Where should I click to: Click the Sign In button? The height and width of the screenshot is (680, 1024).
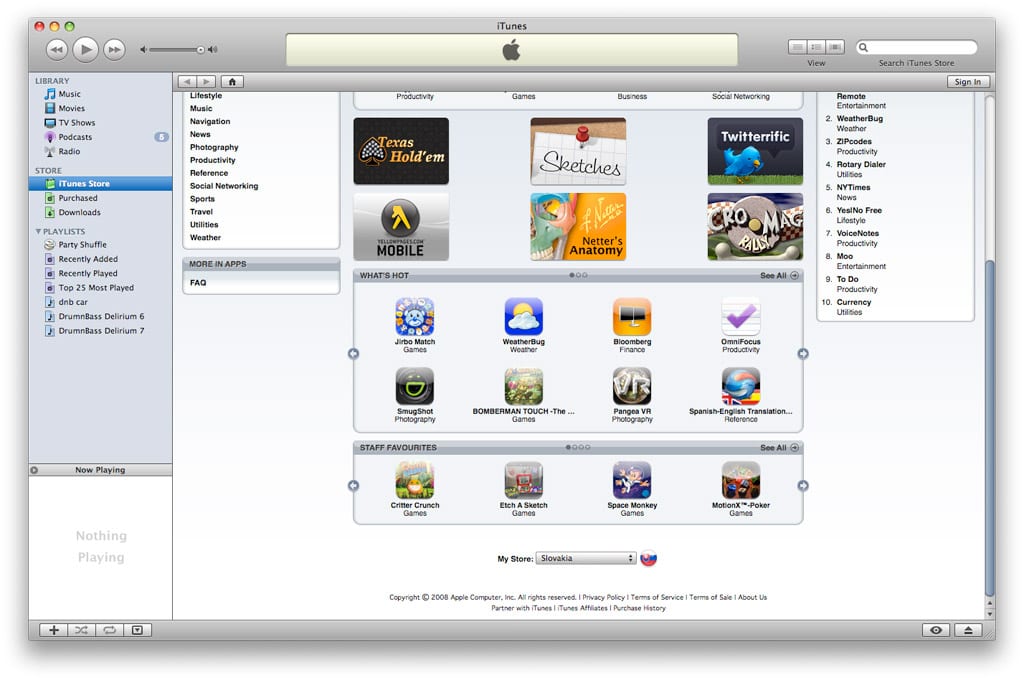(968, 82)
